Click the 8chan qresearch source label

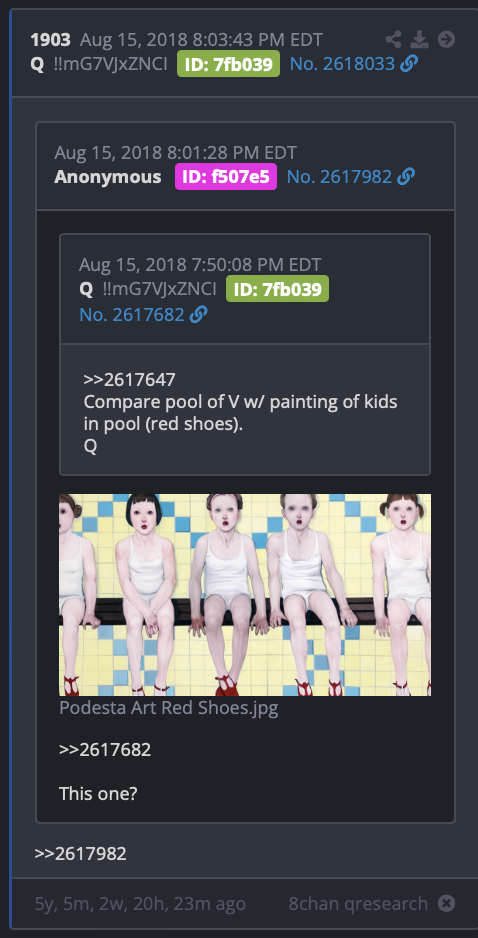pyautogui.click(x=358, y=903)
